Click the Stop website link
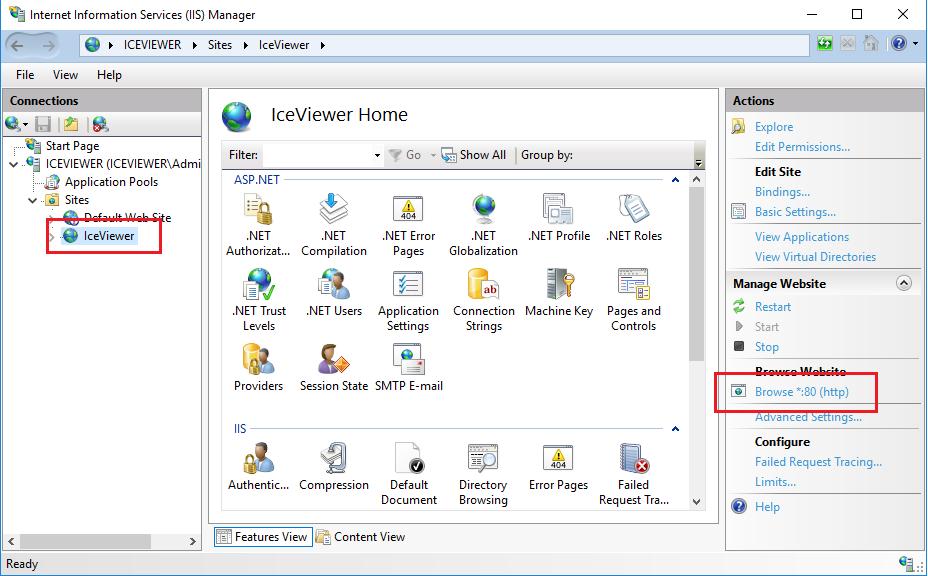The height and width of the screenshot is (576, 928). click(766, 347)
